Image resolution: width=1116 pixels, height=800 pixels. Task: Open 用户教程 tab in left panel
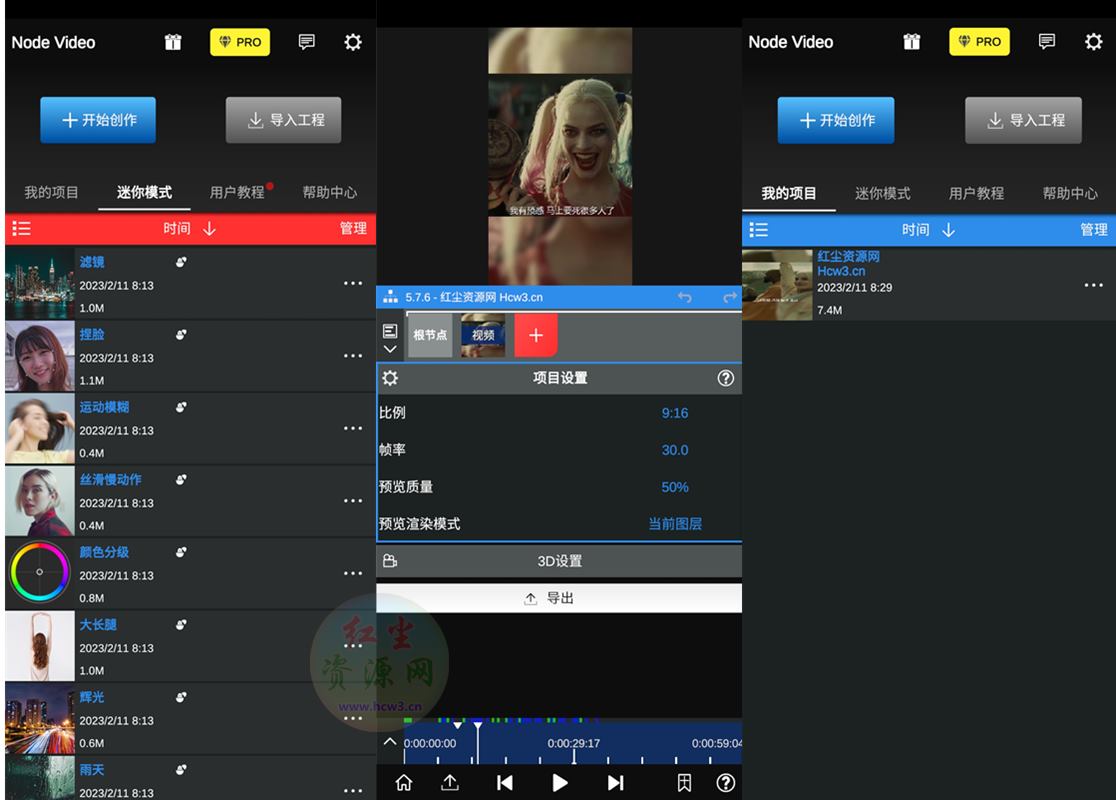[237, 192]
